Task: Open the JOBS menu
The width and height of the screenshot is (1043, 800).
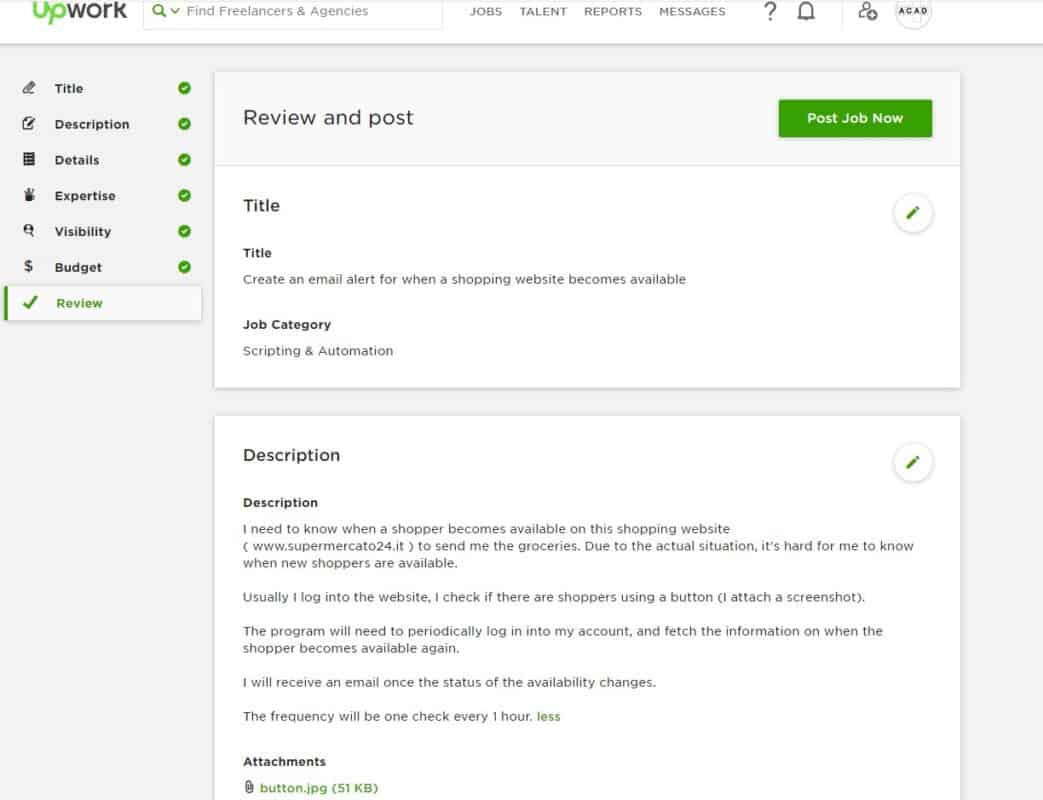Action: [486, 12]
